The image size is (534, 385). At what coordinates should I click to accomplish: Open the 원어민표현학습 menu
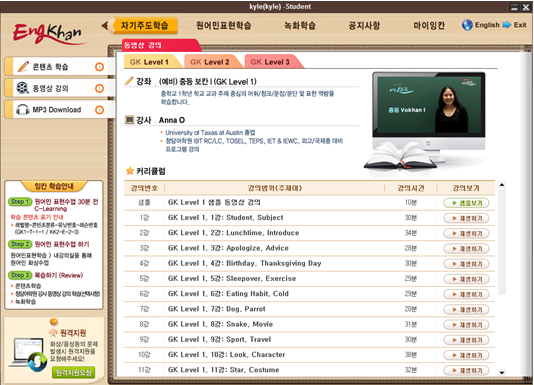[223, 26]
